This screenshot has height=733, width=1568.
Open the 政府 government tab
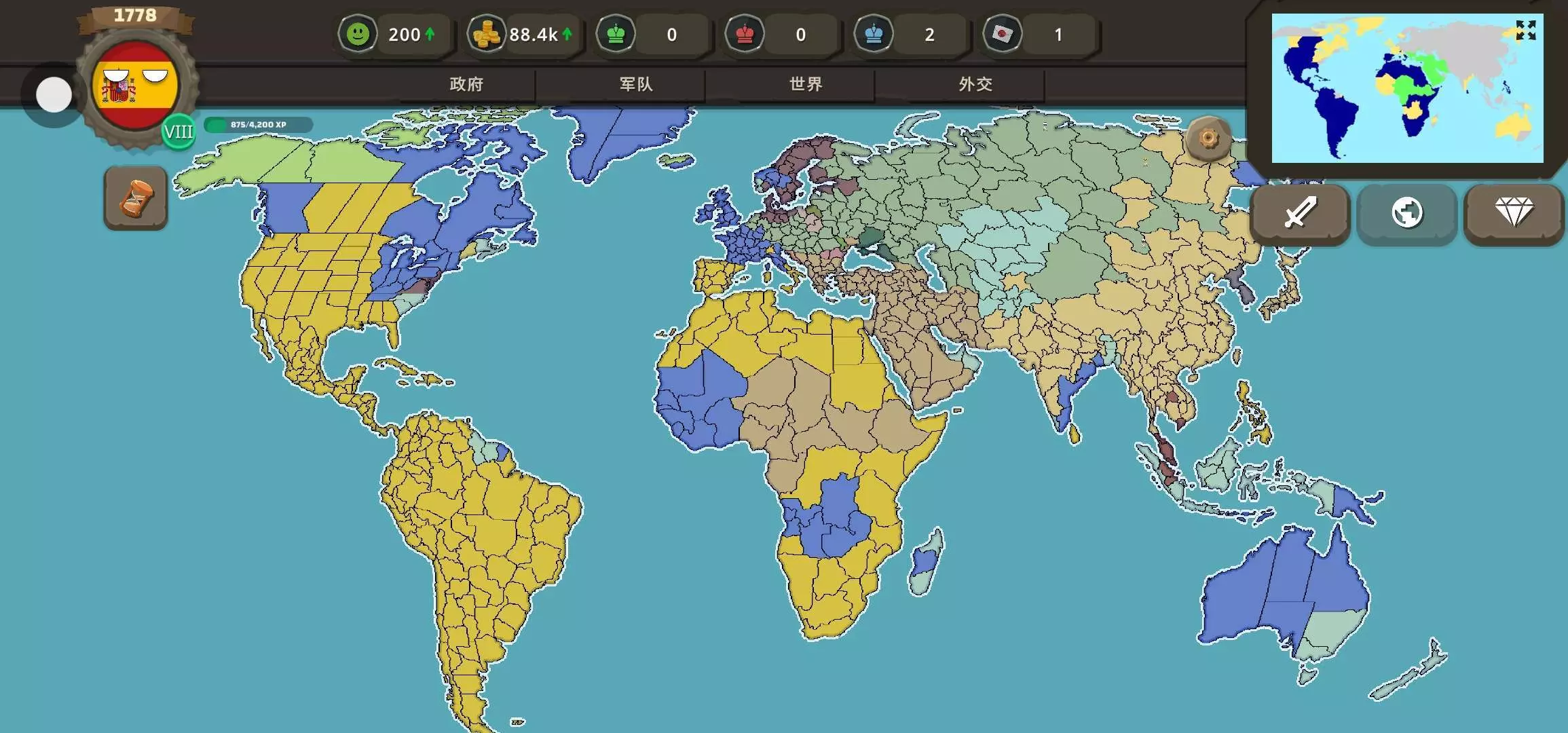click(466, 84)
